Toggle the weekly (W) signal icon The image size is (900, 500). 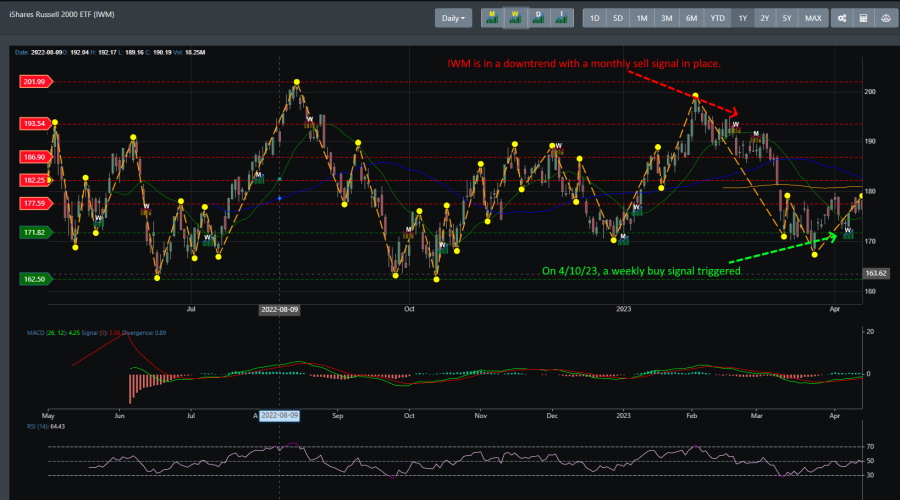pyautogui.click(x=515, y=18)
